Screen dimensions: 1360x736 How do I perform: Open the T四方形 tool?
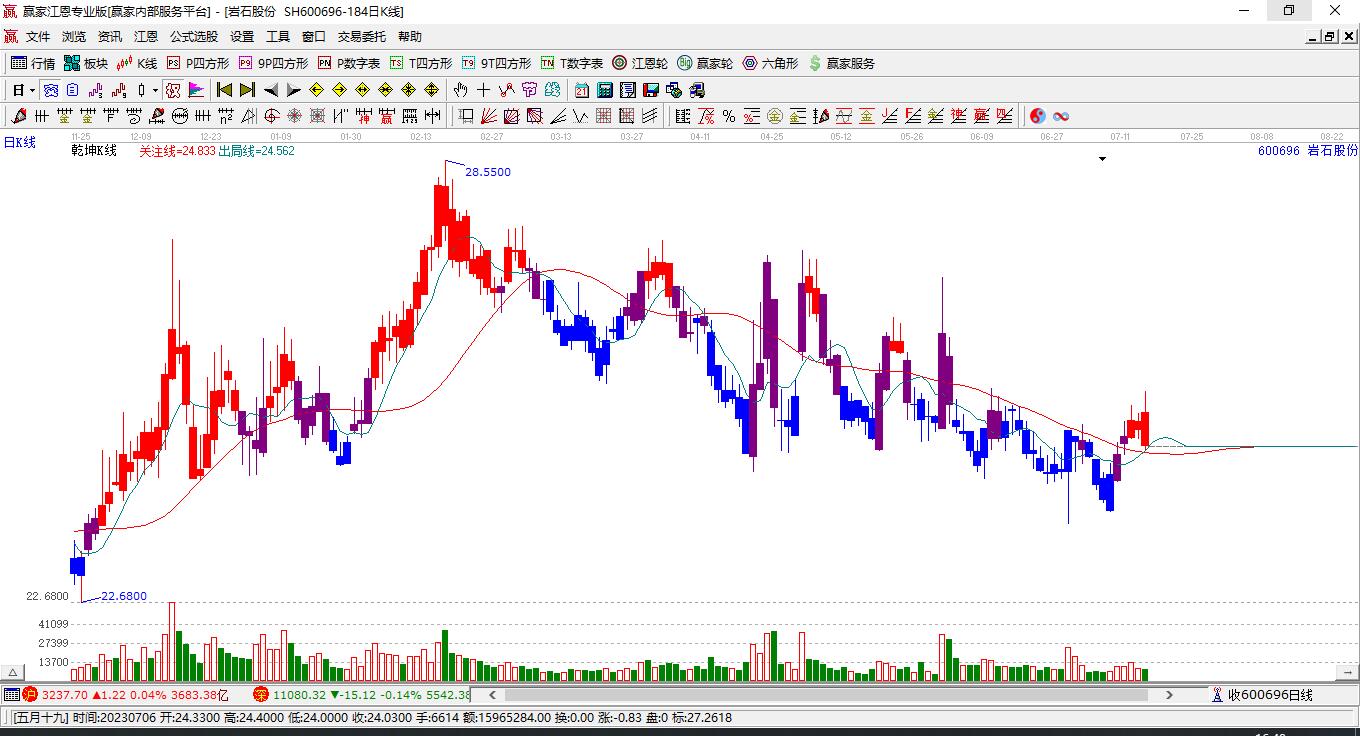(x=421, y=63)
